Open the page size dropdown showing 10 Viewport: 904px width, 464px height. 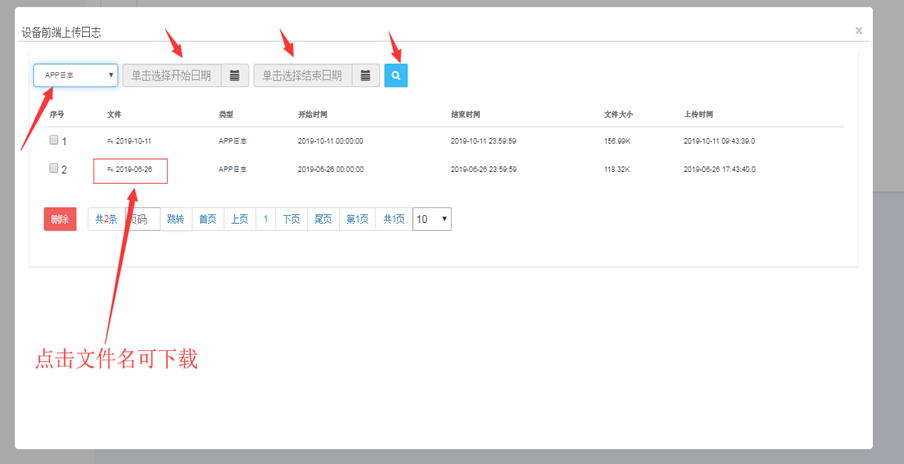(x=432, y=219)
